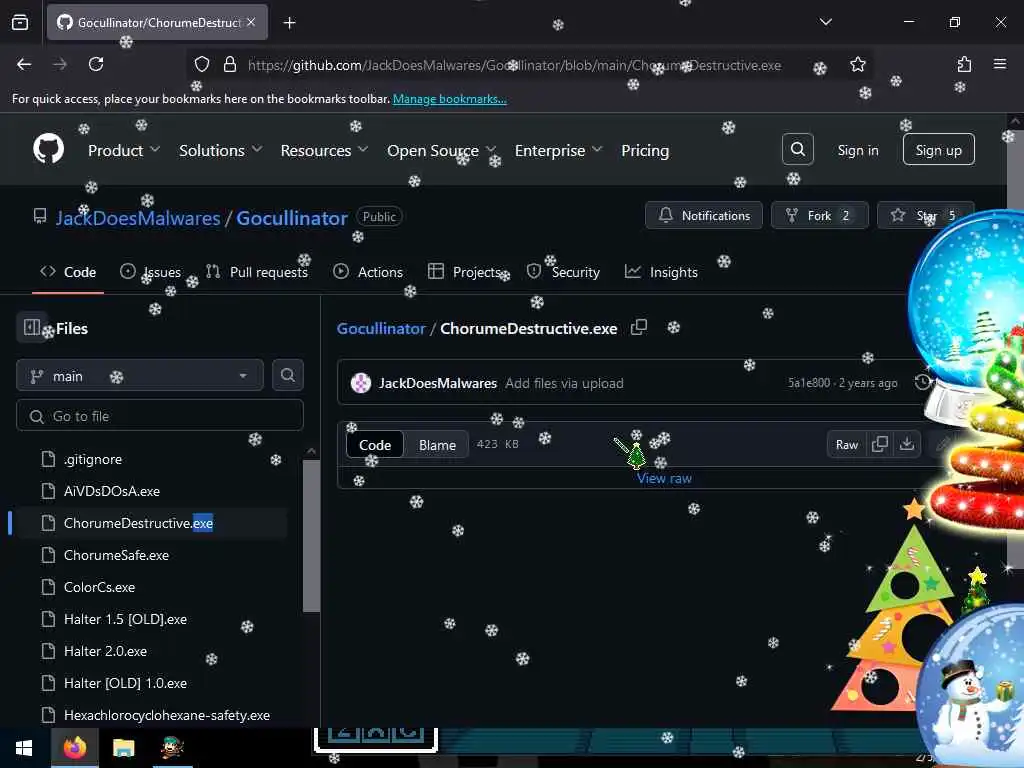Click commit hash 5a1e800
This screenshot has height=768, width=1024.
click(x=808, y=383)
